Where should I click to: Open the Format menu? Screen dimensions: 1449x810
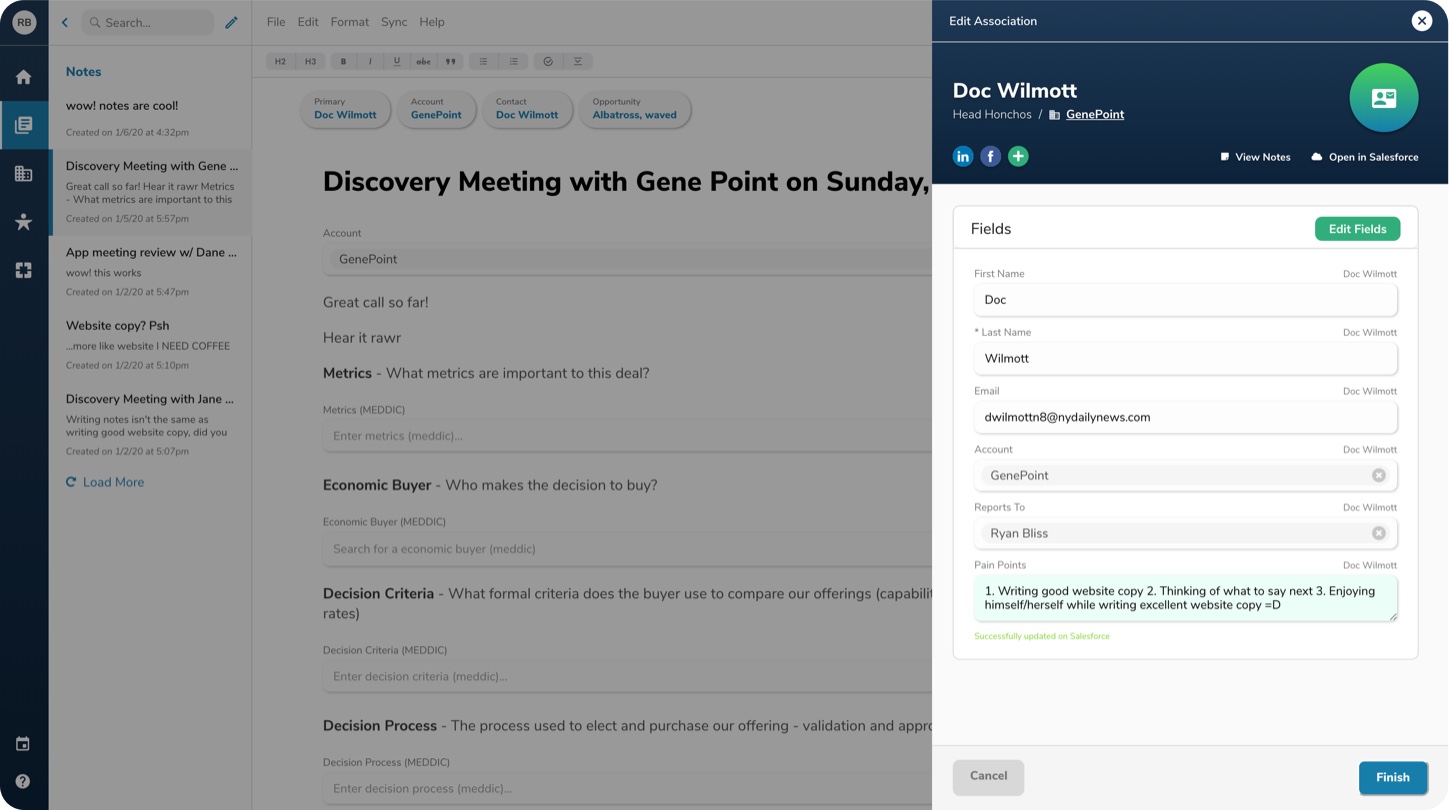coord(350,22)
